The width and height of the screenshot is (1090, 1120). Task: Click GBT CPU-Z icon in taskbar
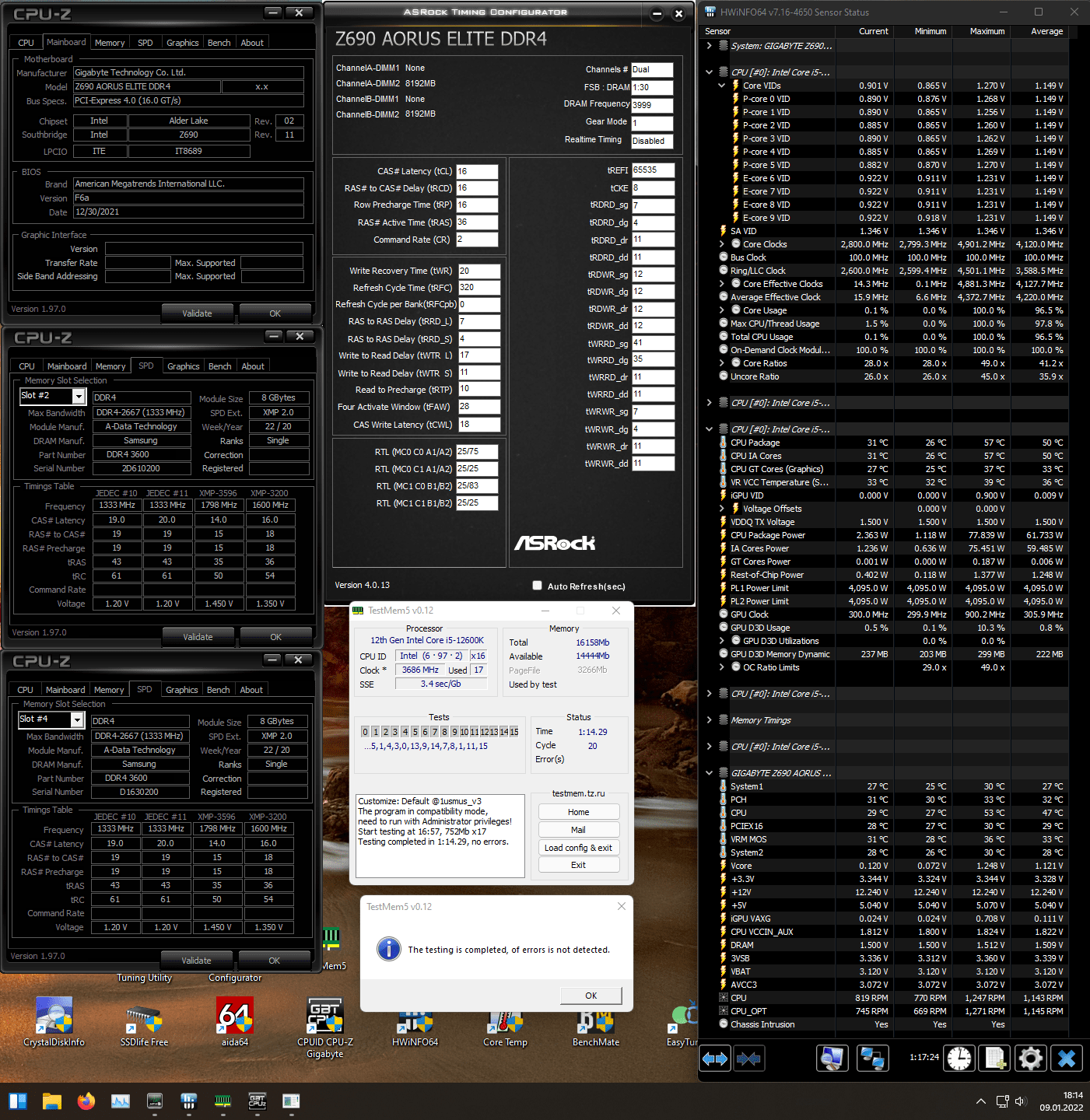pos(257,1101)
